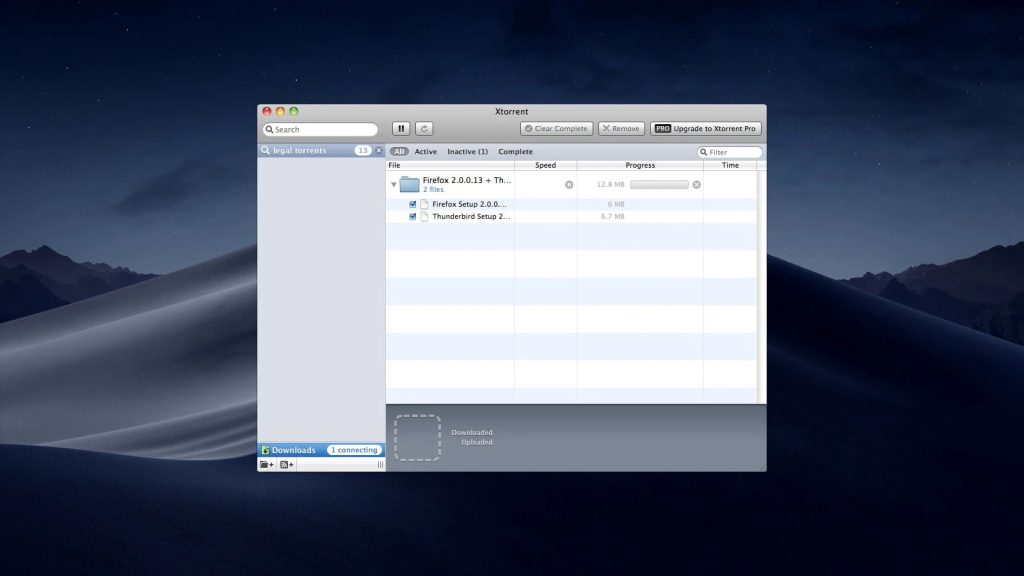Click the refresh arrow toolbar button
This screenshot has width=1024, height=576.
pos(424,129)
